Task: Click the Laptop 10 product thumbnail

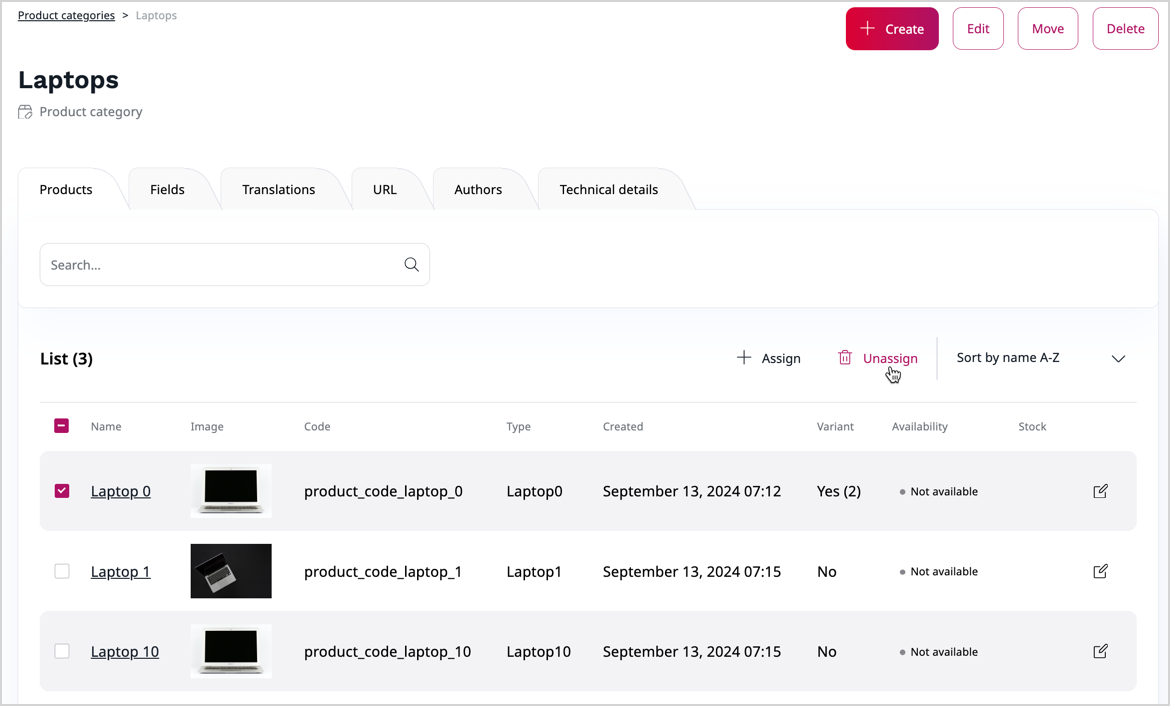Action: click(231, 651)
